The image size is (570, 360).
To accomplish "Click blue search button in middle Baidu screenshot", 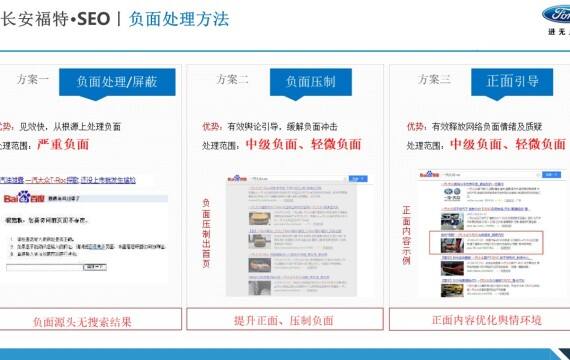I will click(x=358, y=179).
